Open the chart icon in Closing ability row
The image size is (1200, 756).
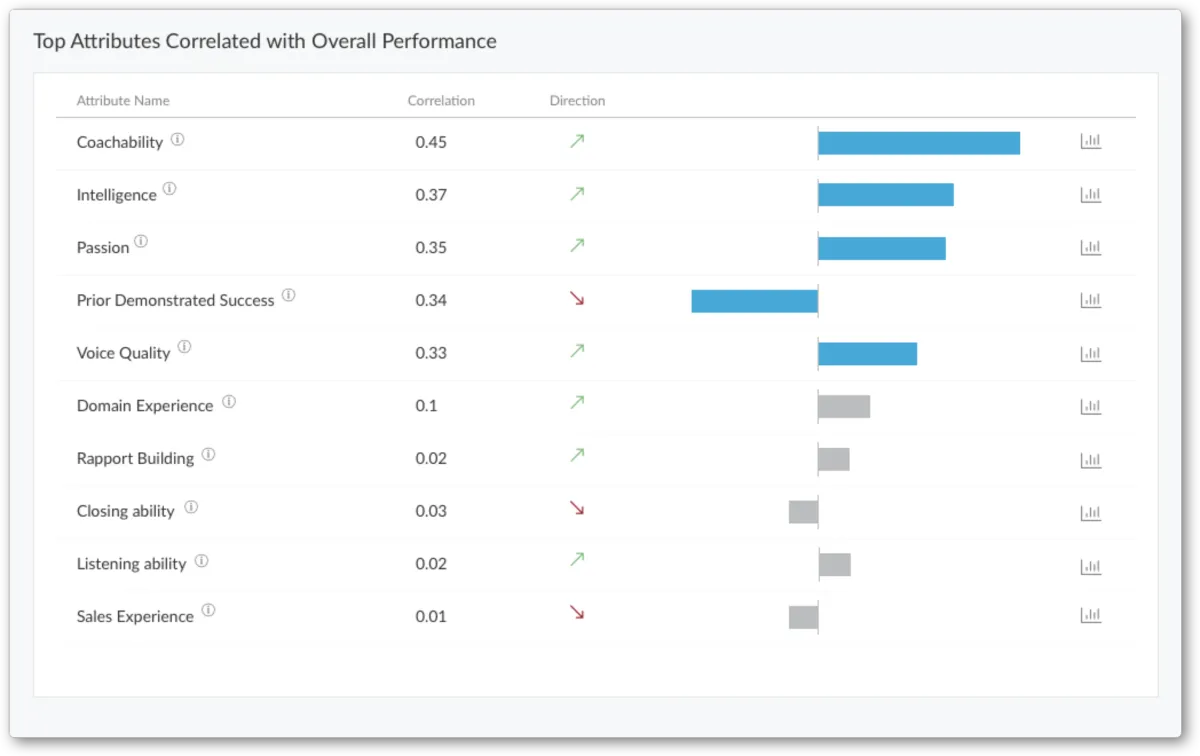coord(1090,513)
